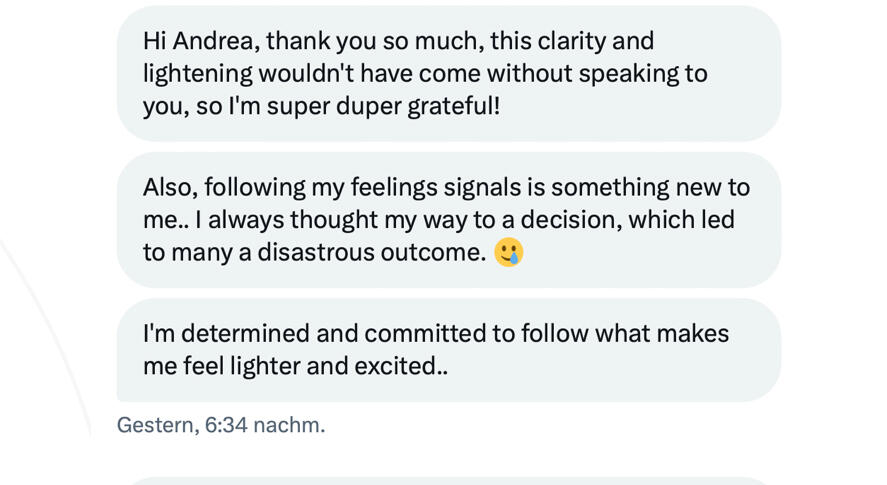Click the smiling-with-tear emoji
887x485 pixels.
point(509,252)
